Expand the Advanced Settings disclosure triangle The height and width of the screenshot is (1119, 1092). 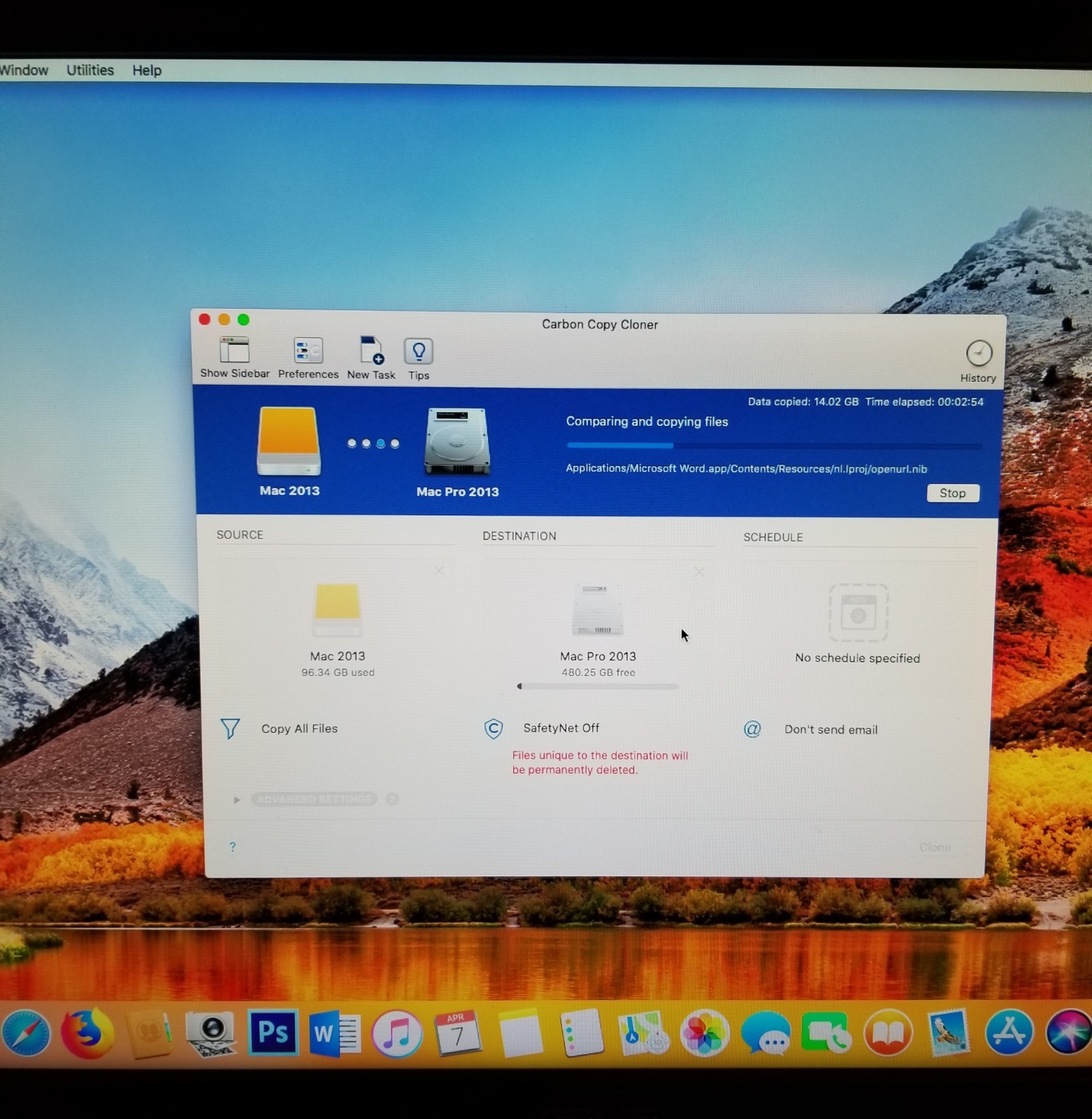pos(237,799)
